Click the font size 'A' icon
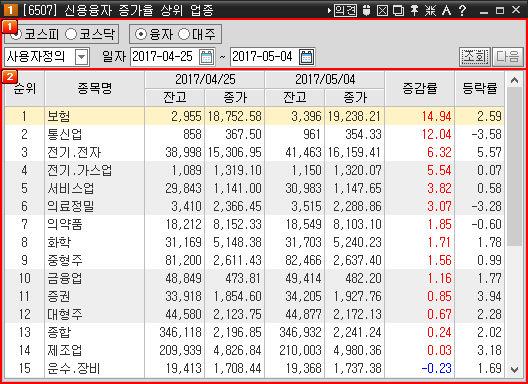Viewport: 528px width, 384px height. 447,10
